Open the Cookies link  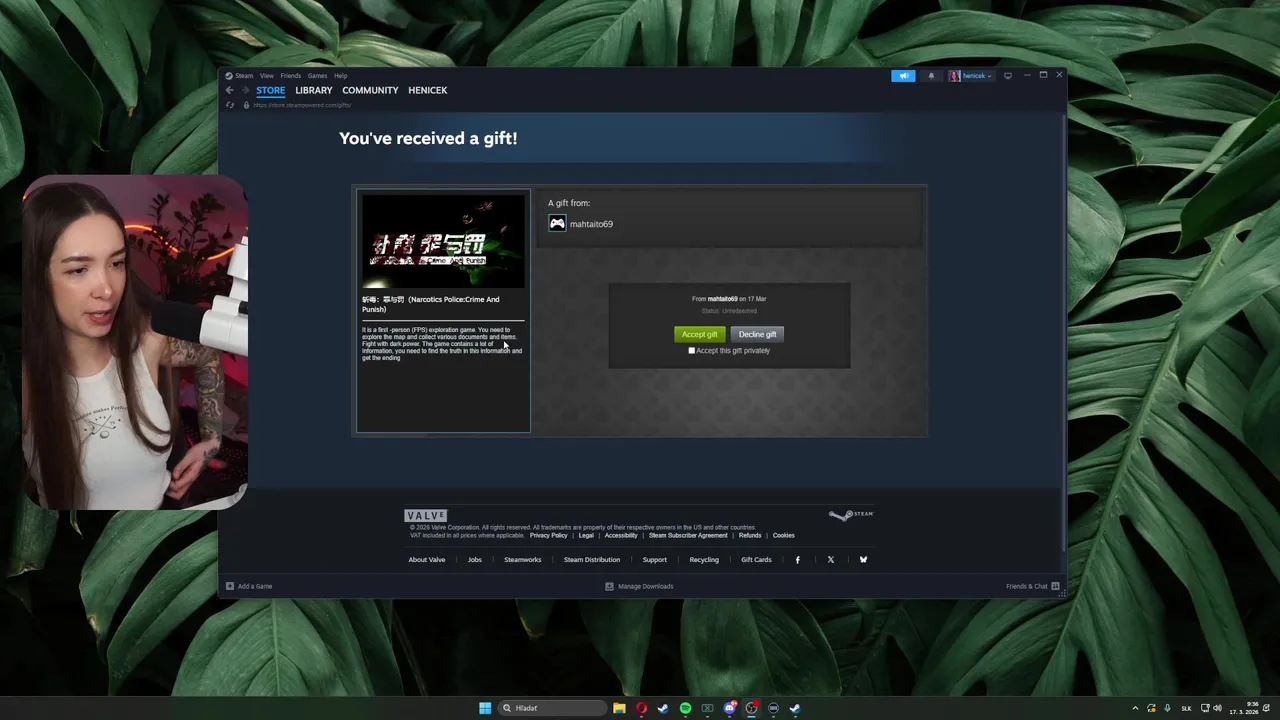pos(783,536)
